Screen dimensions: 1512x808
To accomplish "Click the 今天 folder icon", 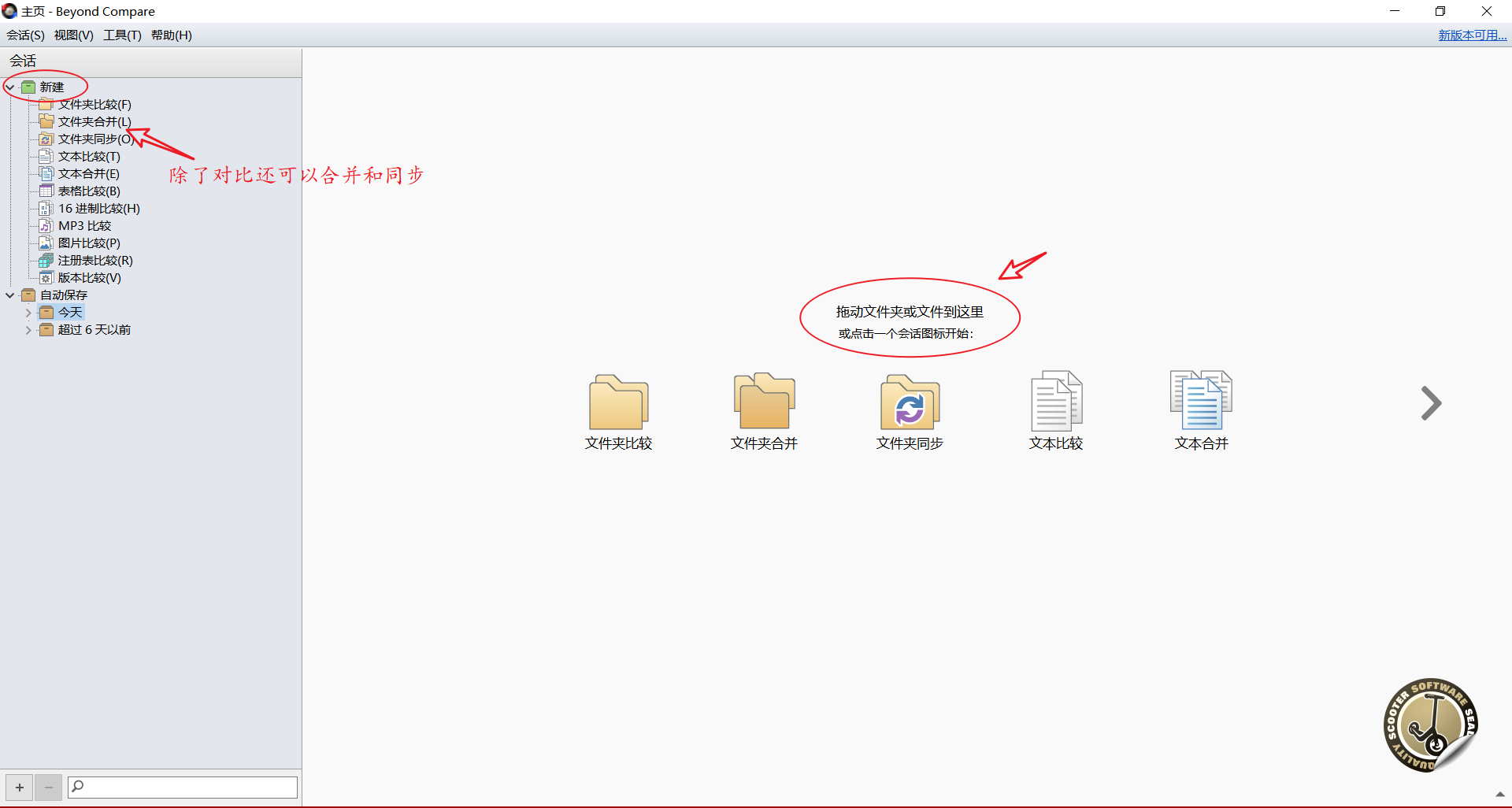I will (46, 312).
